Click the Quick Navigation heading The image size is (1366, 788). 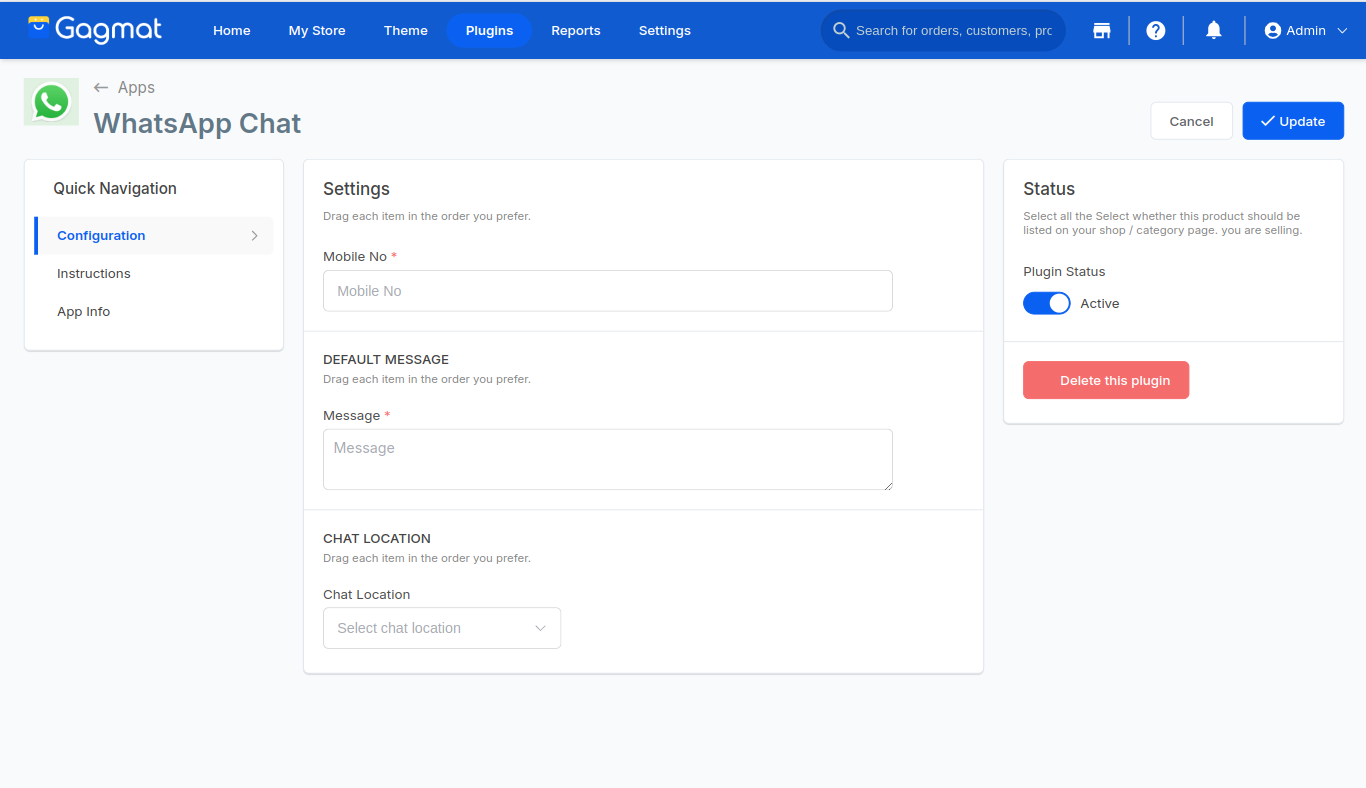click(x=115, y=189)
